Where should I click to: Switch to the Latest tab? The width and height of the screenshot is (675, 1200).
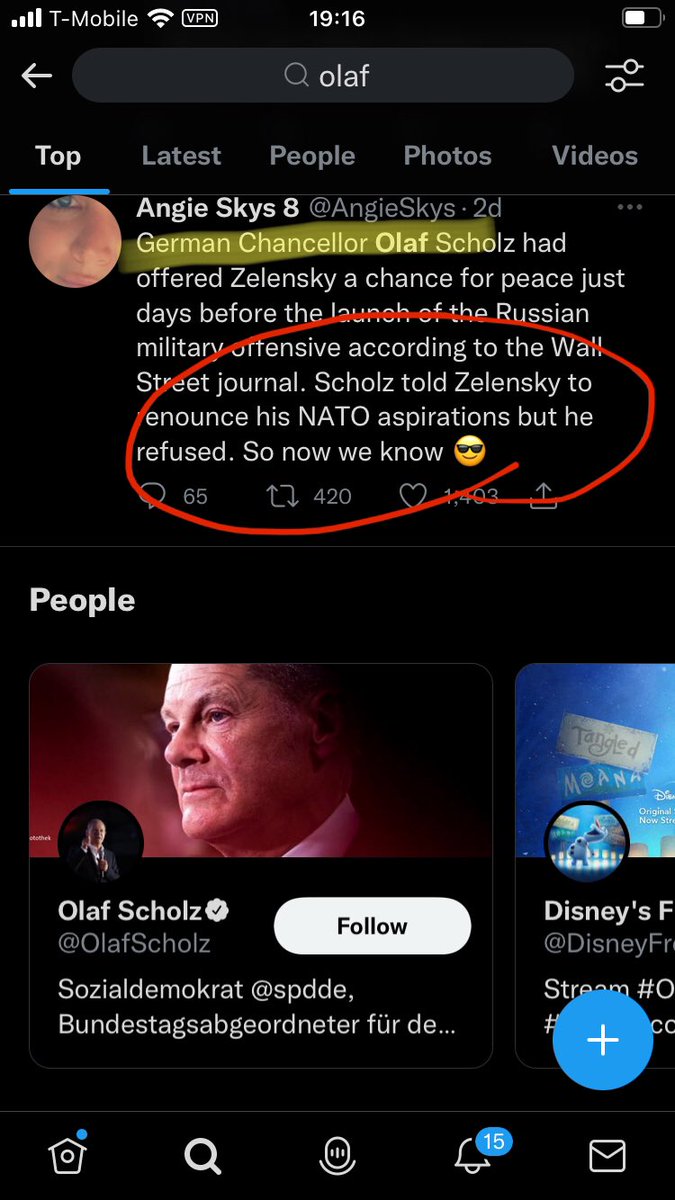point(181,156)
